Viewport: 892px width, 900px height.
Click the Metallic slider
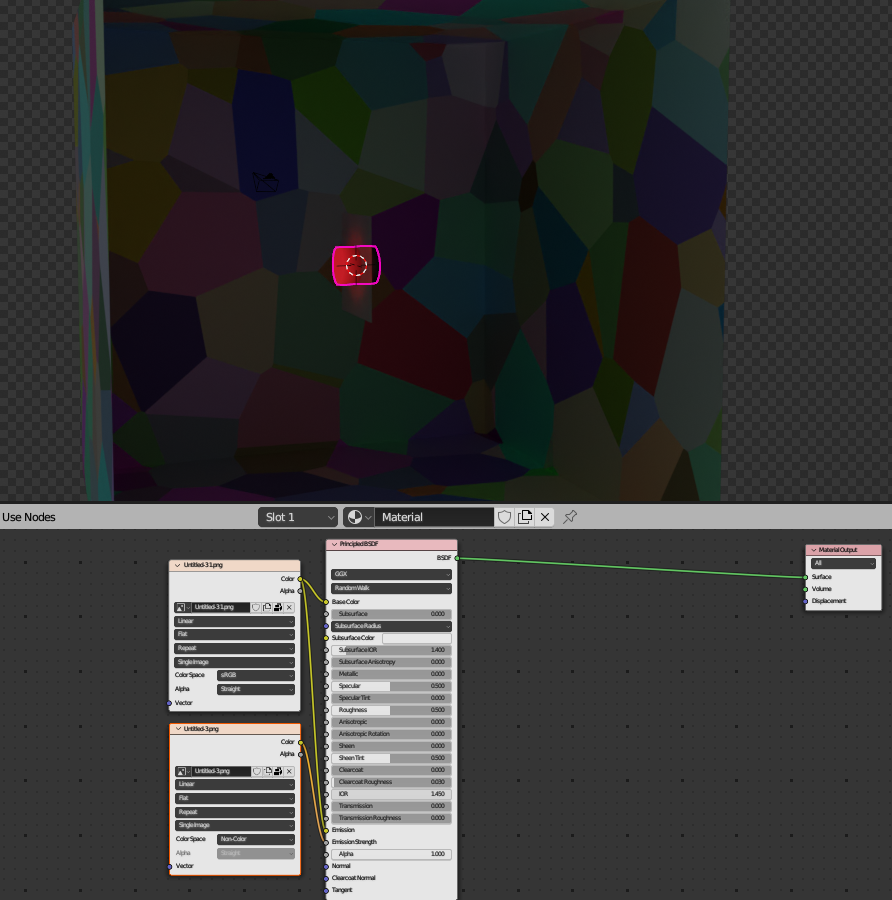(391, 674)
